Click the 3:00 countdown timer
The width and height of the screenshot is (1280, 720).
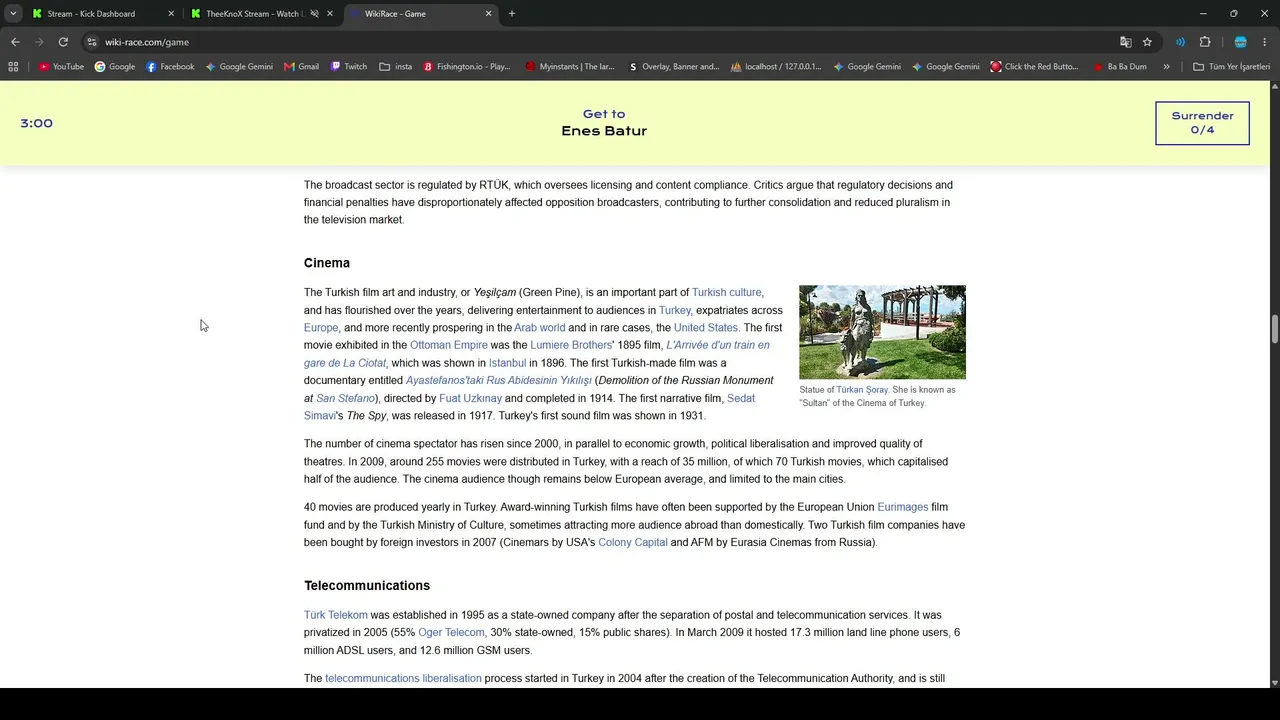point(36,123)
